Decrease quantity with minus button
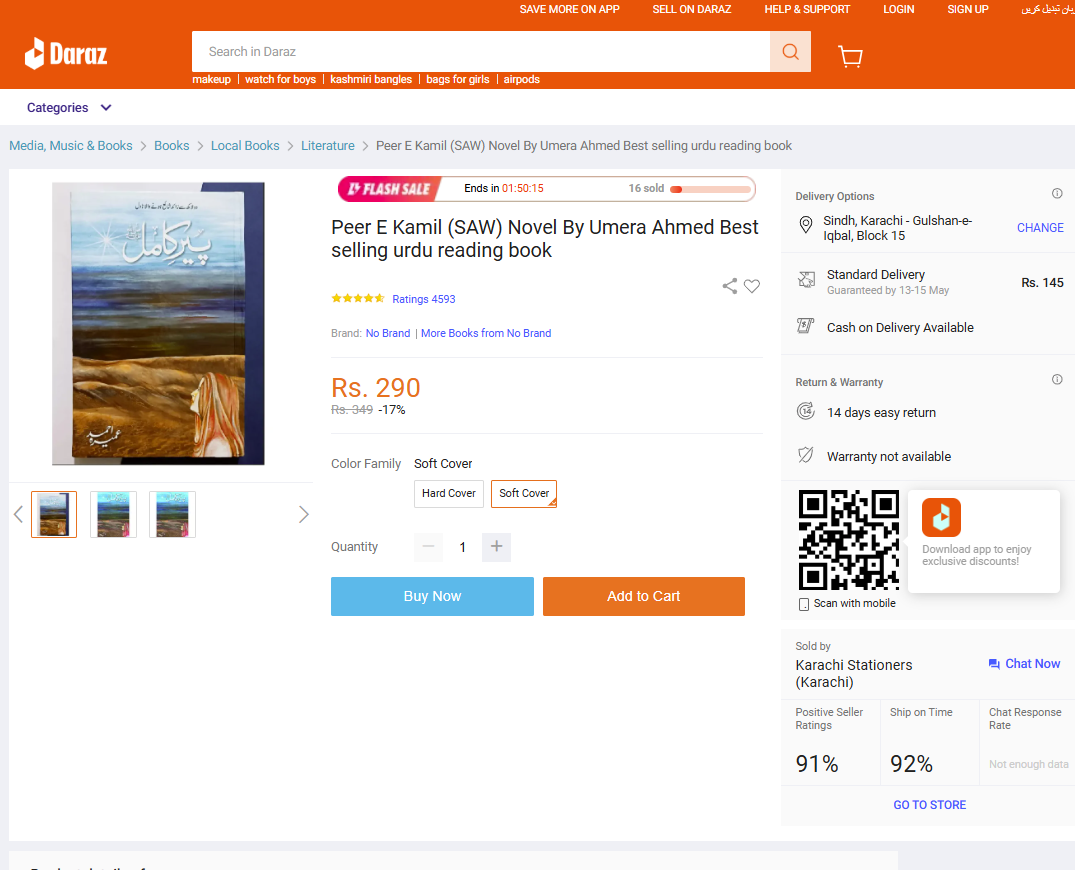1075x870 pixels. point(428,546)
